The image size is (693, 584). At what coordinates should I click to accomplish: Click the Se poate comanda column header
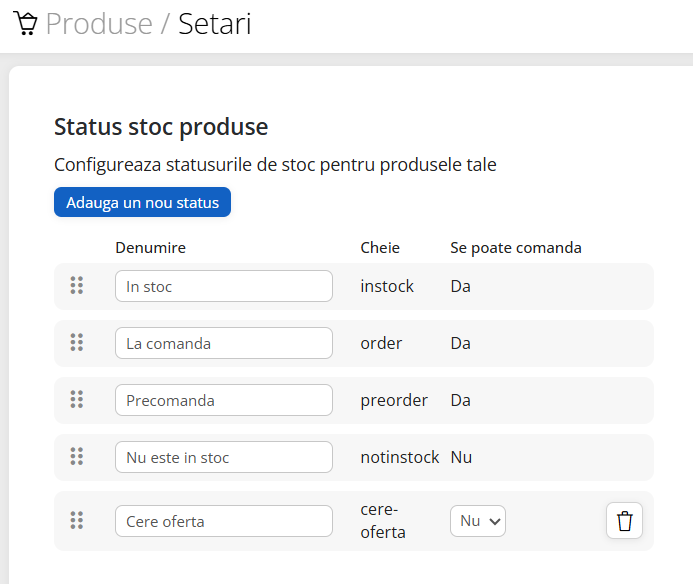pos(516,248)
